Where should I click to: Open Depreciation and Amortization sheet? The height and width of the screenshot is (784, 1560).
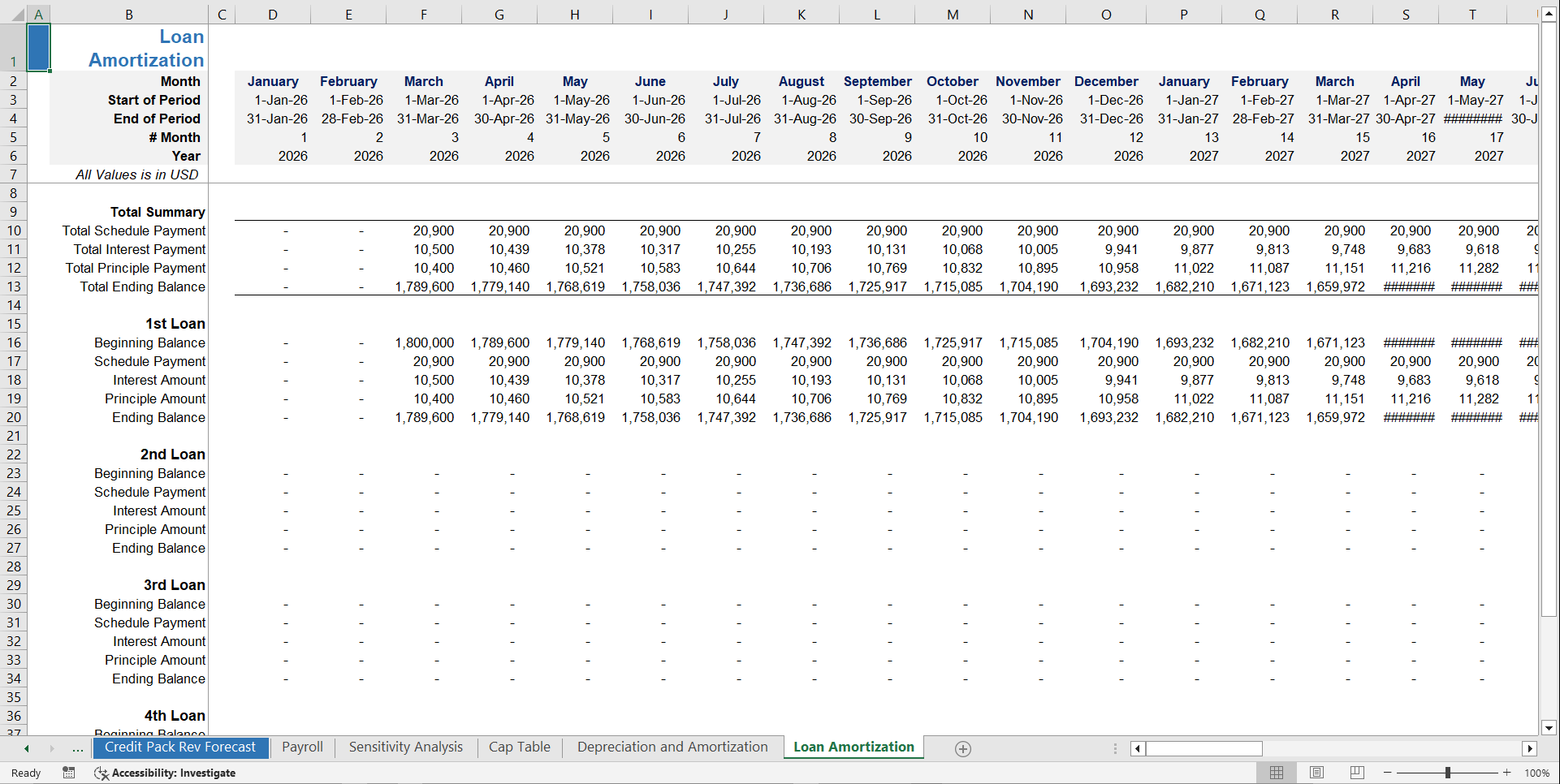click(x=672, y=747)
